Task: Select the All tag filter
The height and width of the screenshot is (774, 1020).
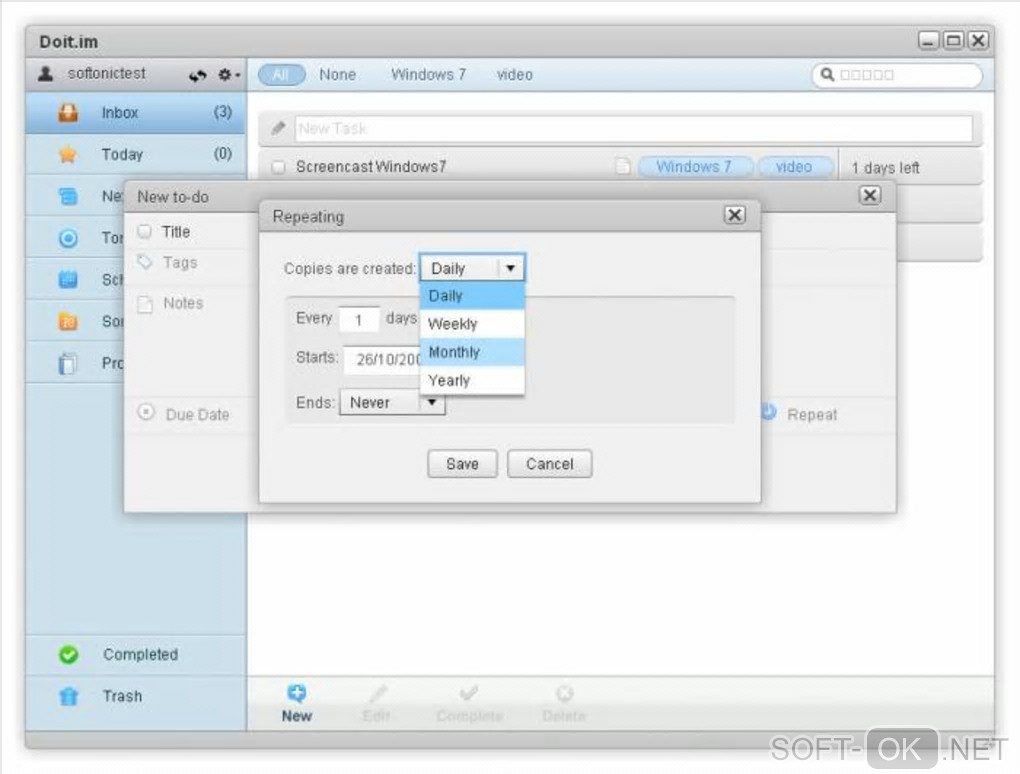Action: coord(281,75)
